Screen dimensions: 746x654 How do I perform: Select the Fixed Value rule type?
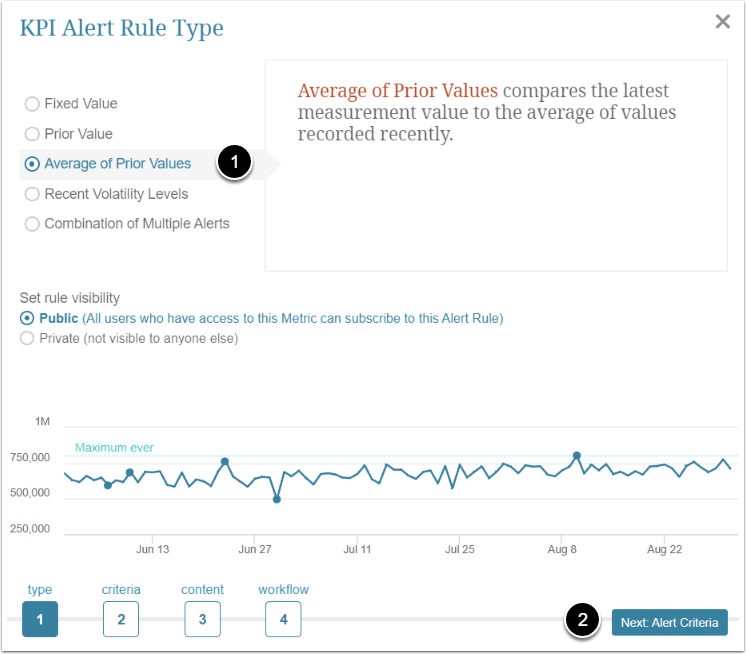[33, 104]
